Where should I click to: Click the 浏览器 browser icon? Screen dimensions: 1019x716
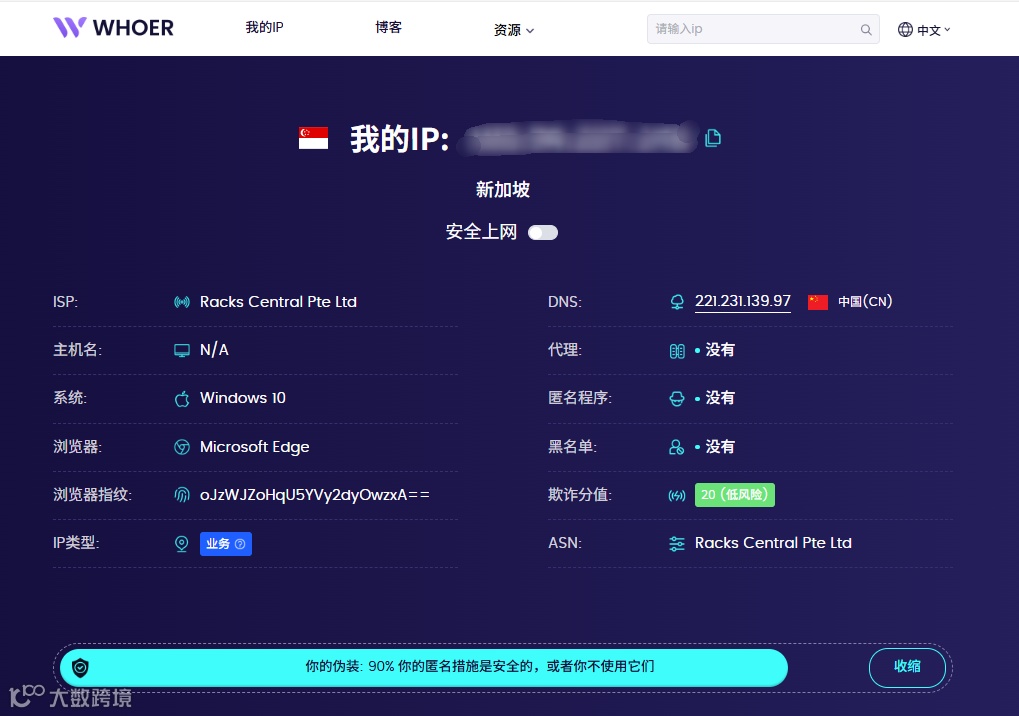click(182, 447)
